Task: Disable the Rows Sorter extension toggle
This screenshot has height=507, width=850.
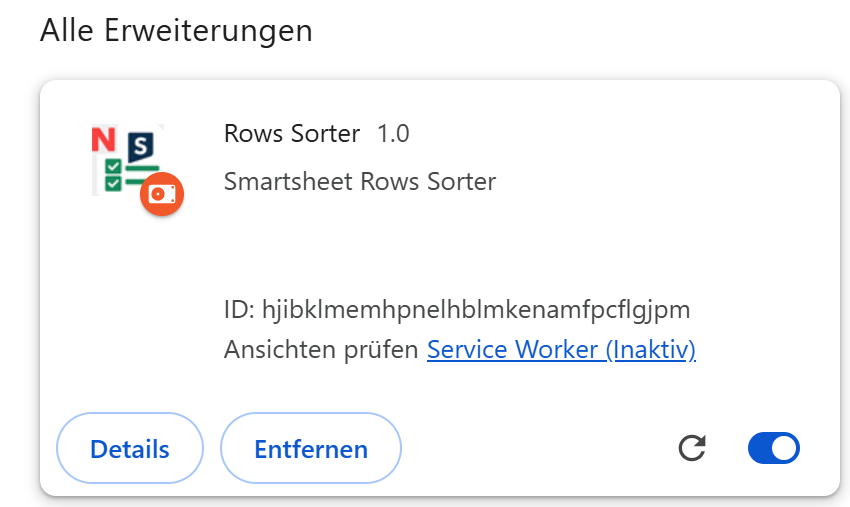Action: (774, 448)
